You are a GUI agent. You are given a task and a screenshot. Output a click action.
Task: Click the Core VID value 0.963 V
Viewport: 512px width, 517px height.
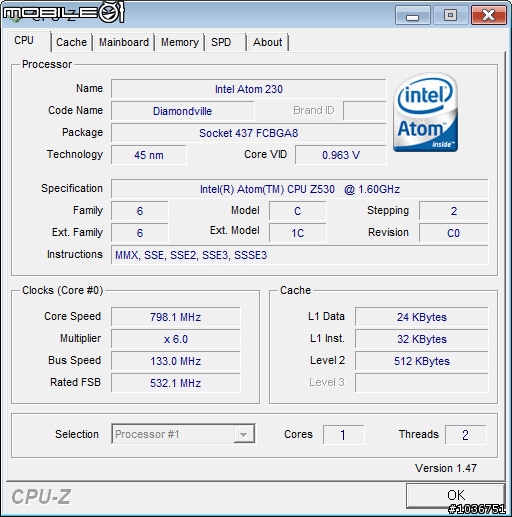tap(341, 155)
